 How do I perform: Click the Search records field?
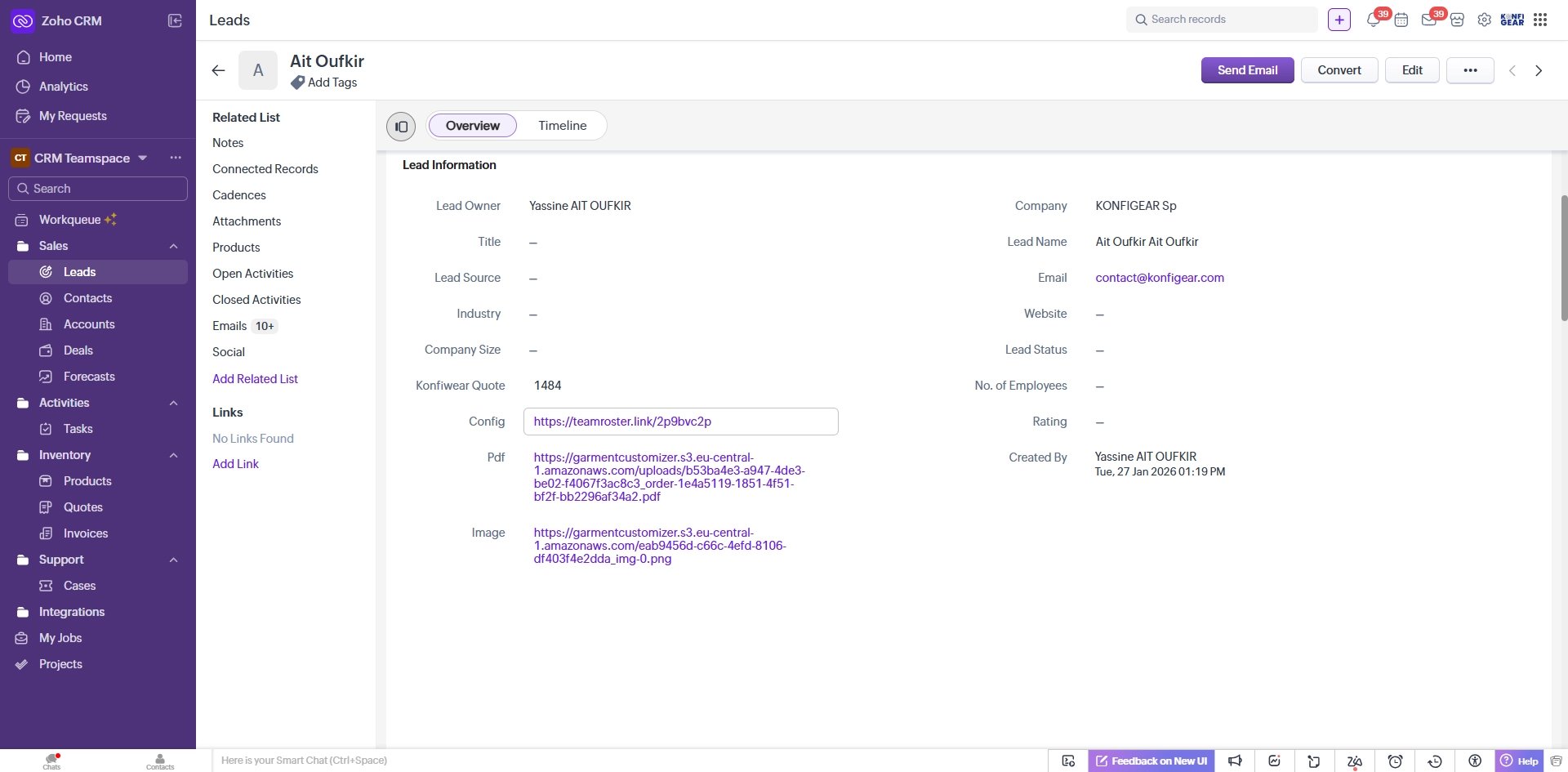pos(1222,19)
